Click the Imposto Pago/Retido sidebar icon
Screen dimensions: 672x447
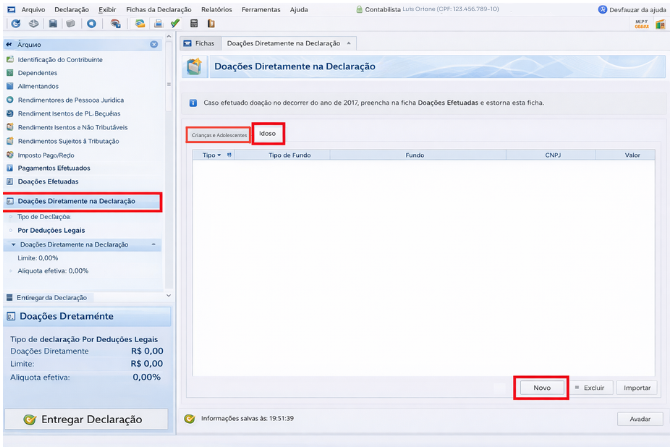tap(9, 155)
